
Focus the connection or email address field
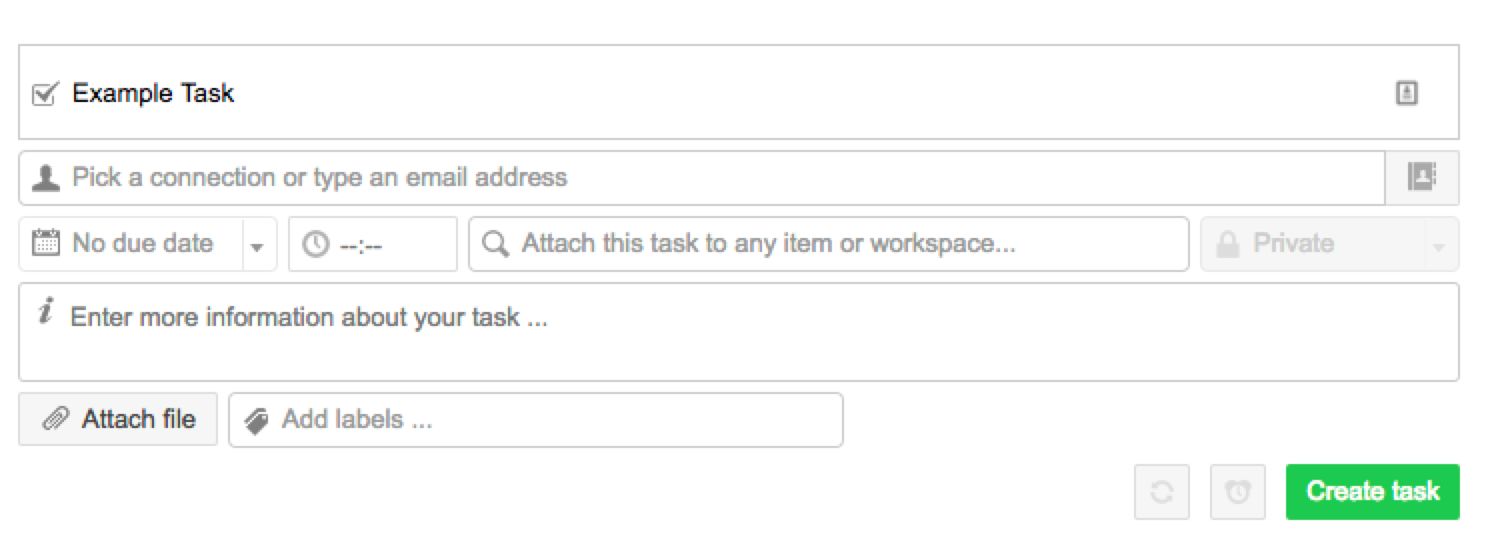[x=700, y=178]
